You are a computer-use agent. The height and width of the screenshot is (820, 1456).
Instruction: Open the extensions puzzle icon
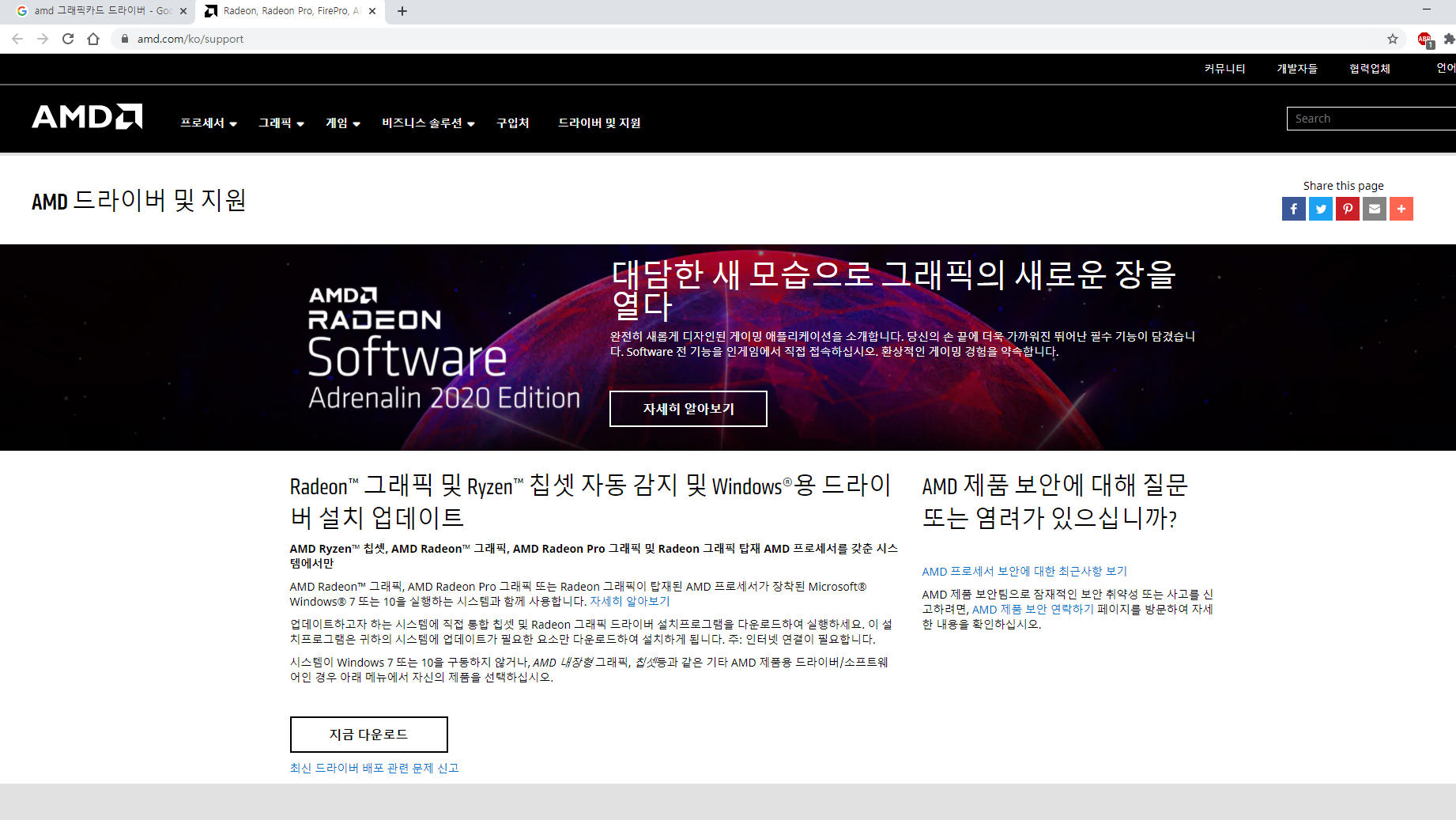click(1449, 39)
